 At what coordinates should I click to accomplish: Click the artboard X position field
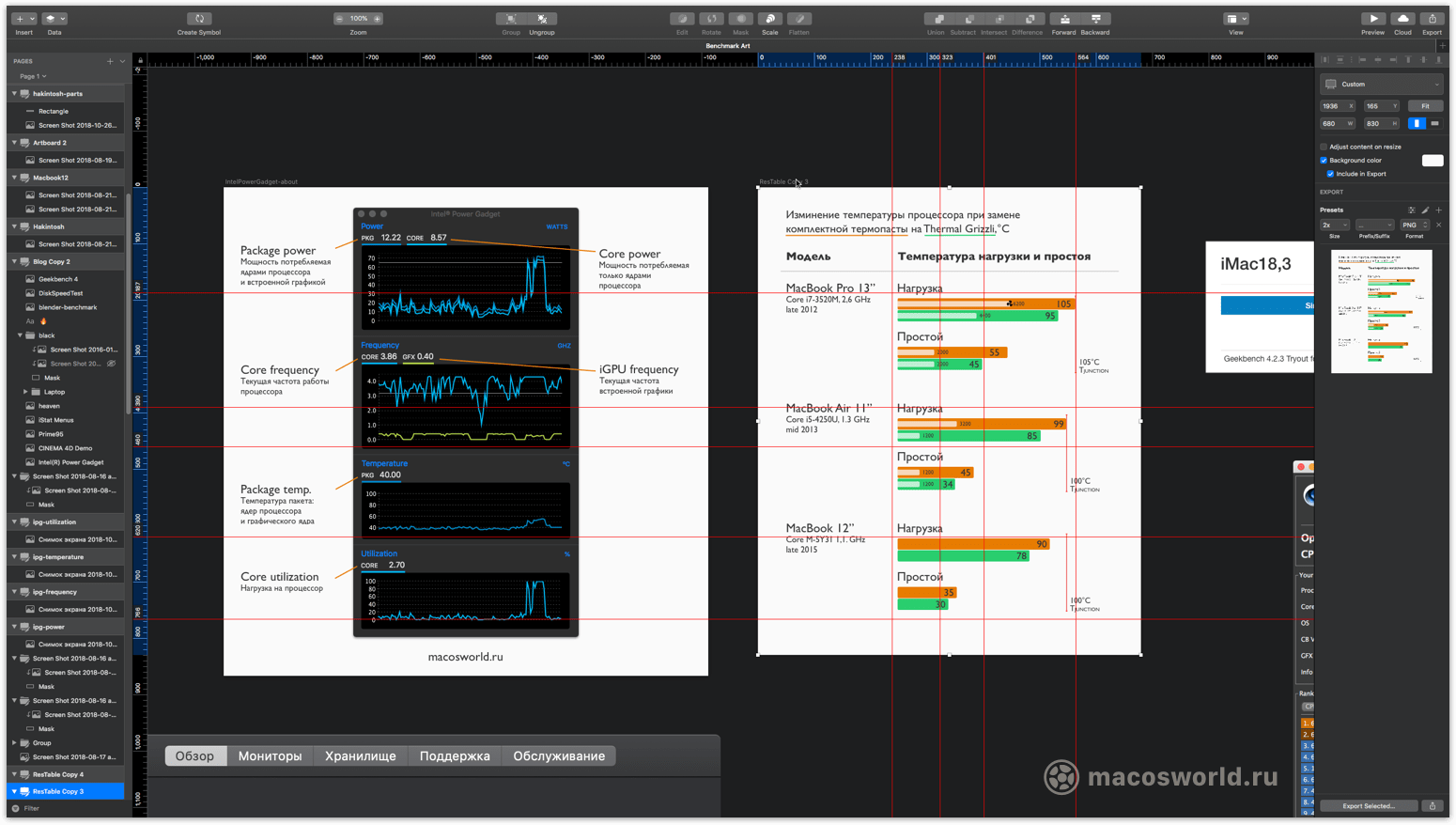pos(1338,106)
